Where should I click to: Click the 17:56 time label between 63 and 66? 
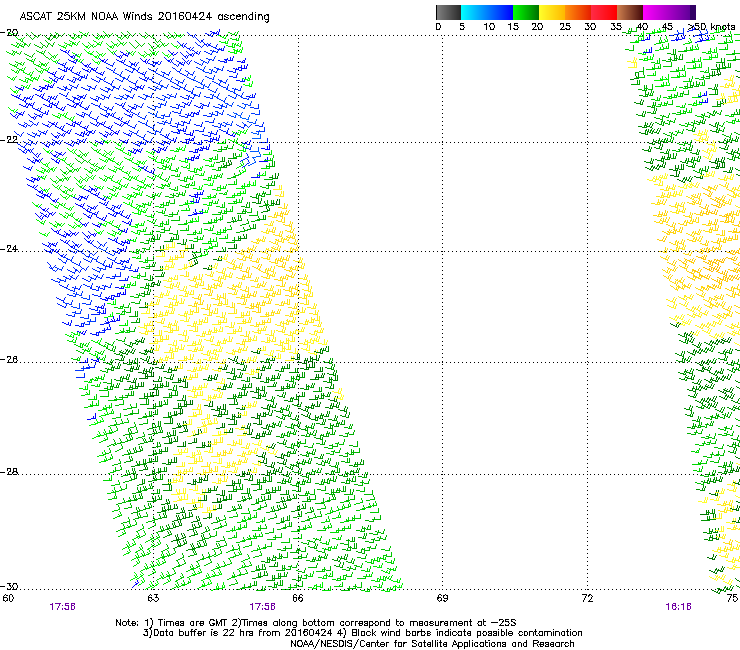262,607
